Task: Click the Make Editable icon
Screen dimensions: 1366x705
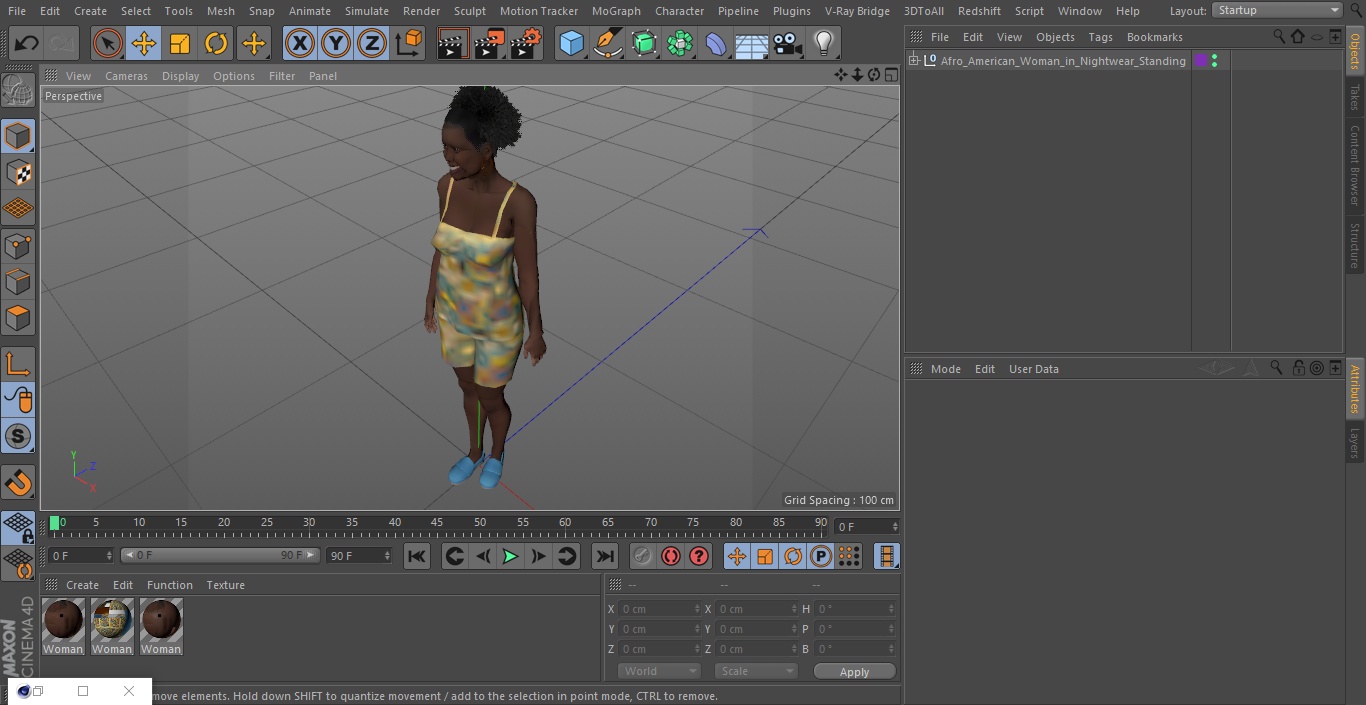Action: tap(18, 91)
